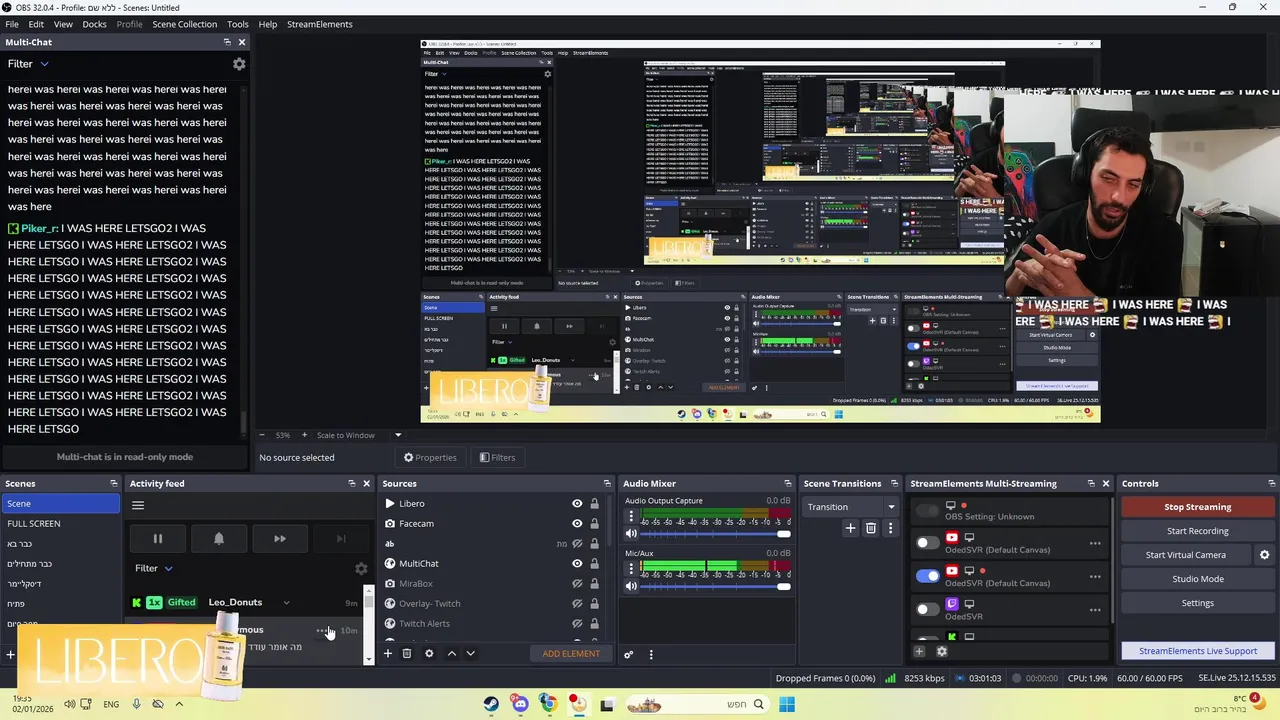This screenshot has width=1280, height=720.
Task: Lock the Facecam source
Action: tap(594, 523)
